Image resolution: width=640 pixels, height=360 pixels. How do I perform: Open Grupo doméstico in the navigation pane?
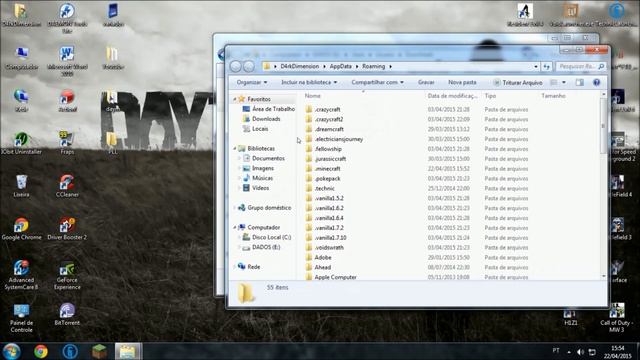(269, 208)
